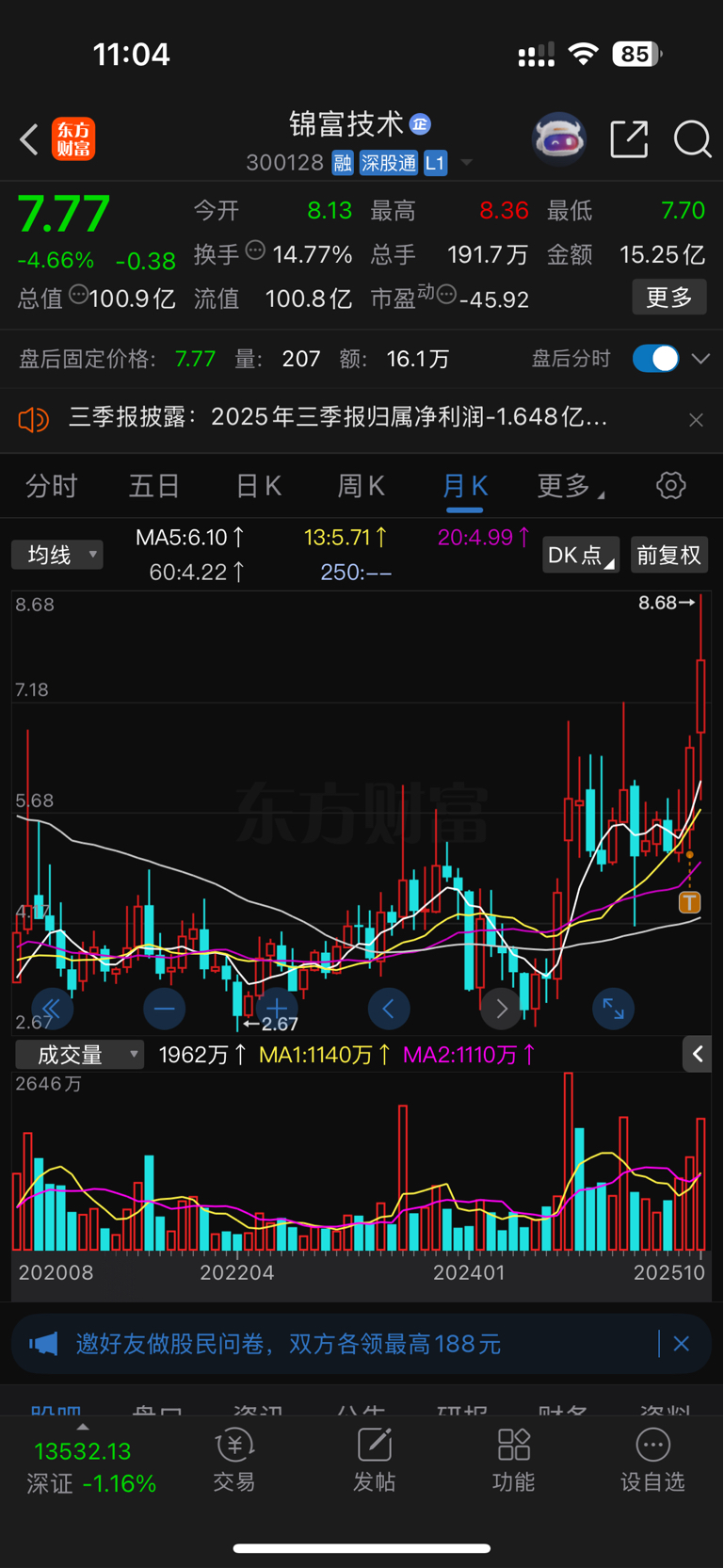Open the 更多 chart period dropdown
Image resolution: width=724 pixels, height=1568 pixels.
[571, 486]
